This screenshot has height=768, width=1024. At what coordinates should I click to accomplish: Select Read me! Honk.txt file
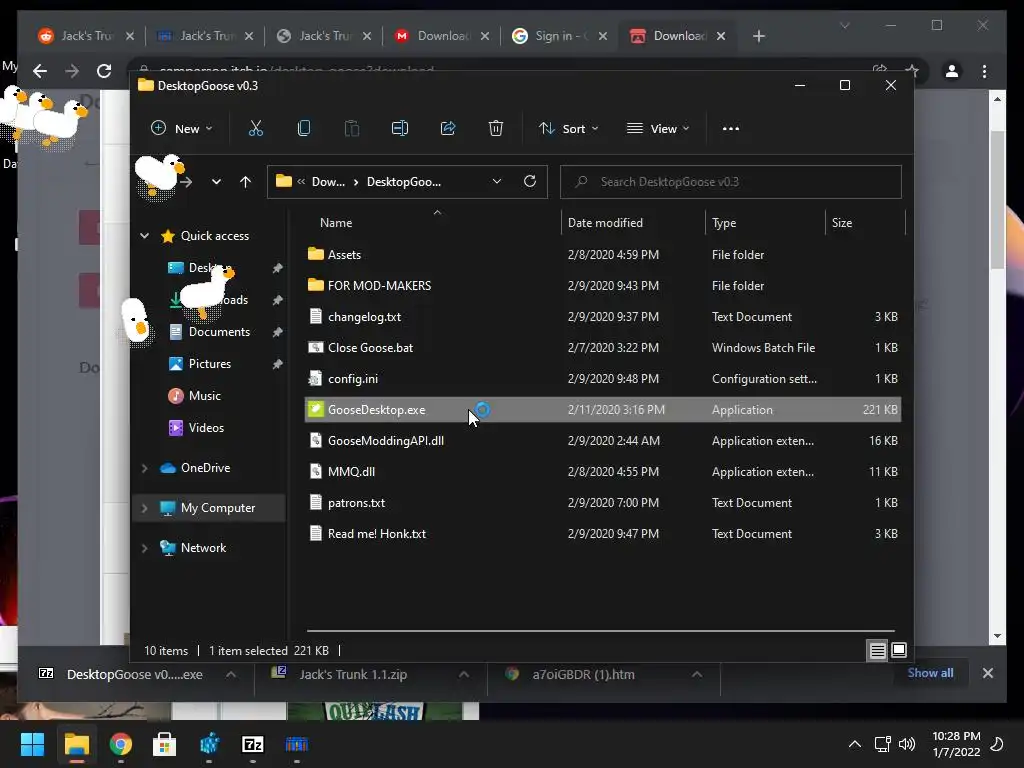[603, 534]
